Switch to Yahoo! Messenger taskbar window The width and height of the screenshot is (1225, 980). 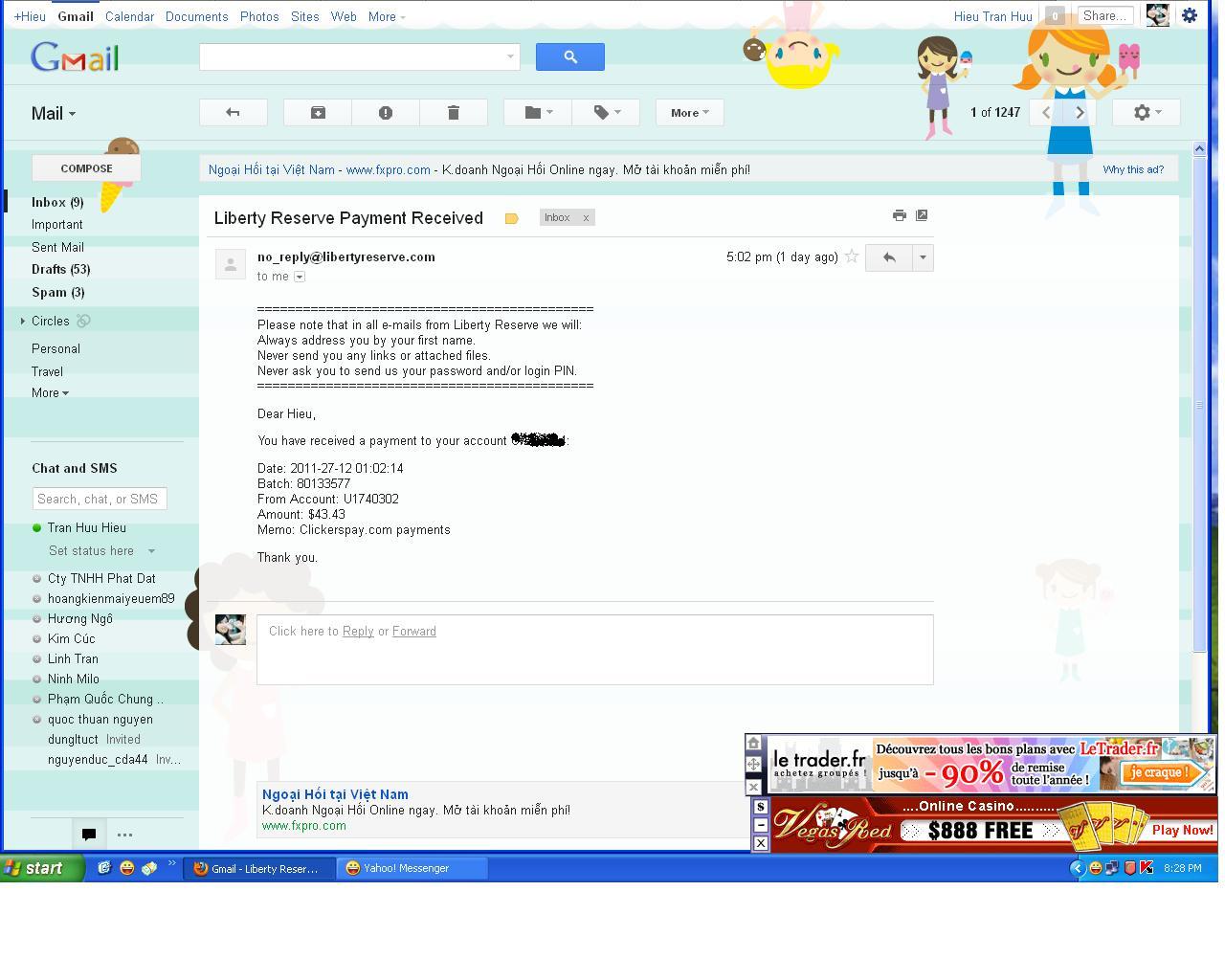413,868
